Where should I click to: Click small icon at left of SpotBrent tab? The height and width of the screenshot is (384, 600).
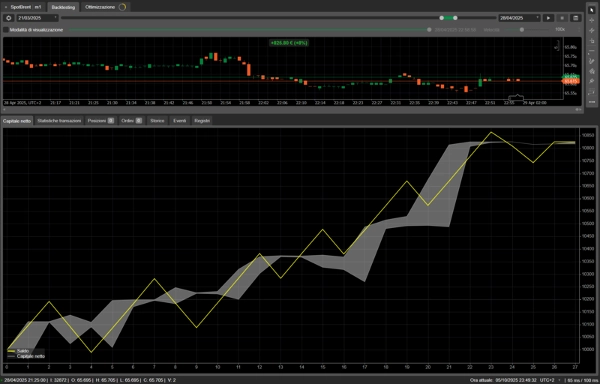(6, 7)
